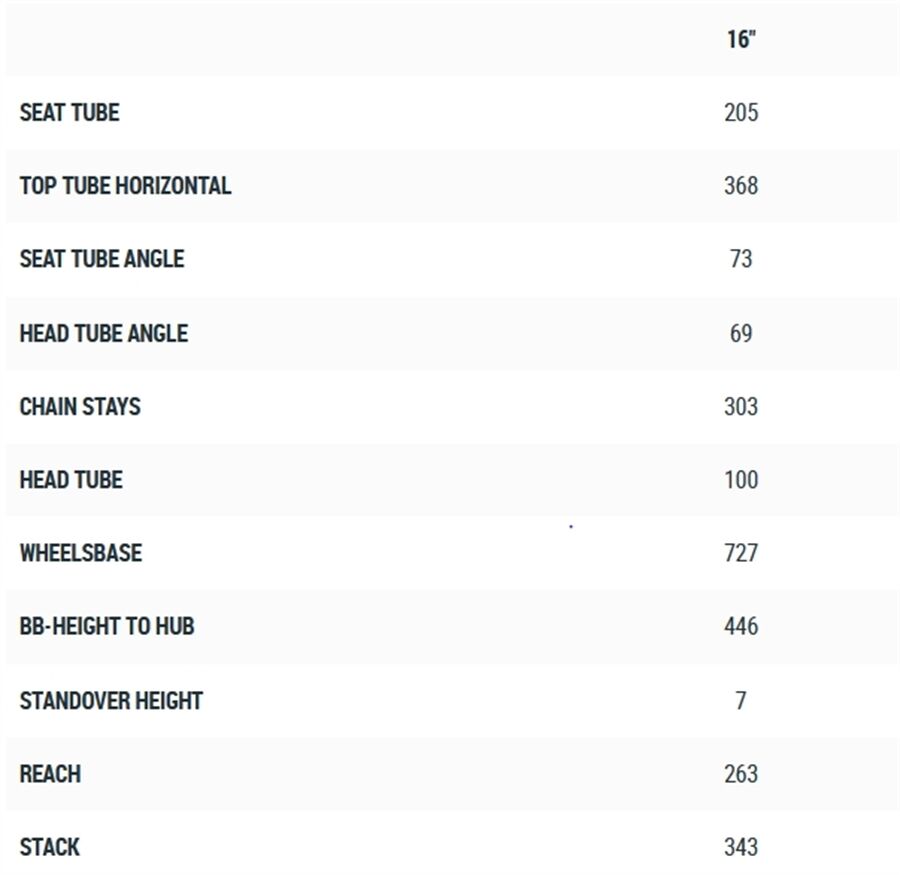Click the seat tube value 205
This screenshot has height=875, width=900.
point(741,112)
